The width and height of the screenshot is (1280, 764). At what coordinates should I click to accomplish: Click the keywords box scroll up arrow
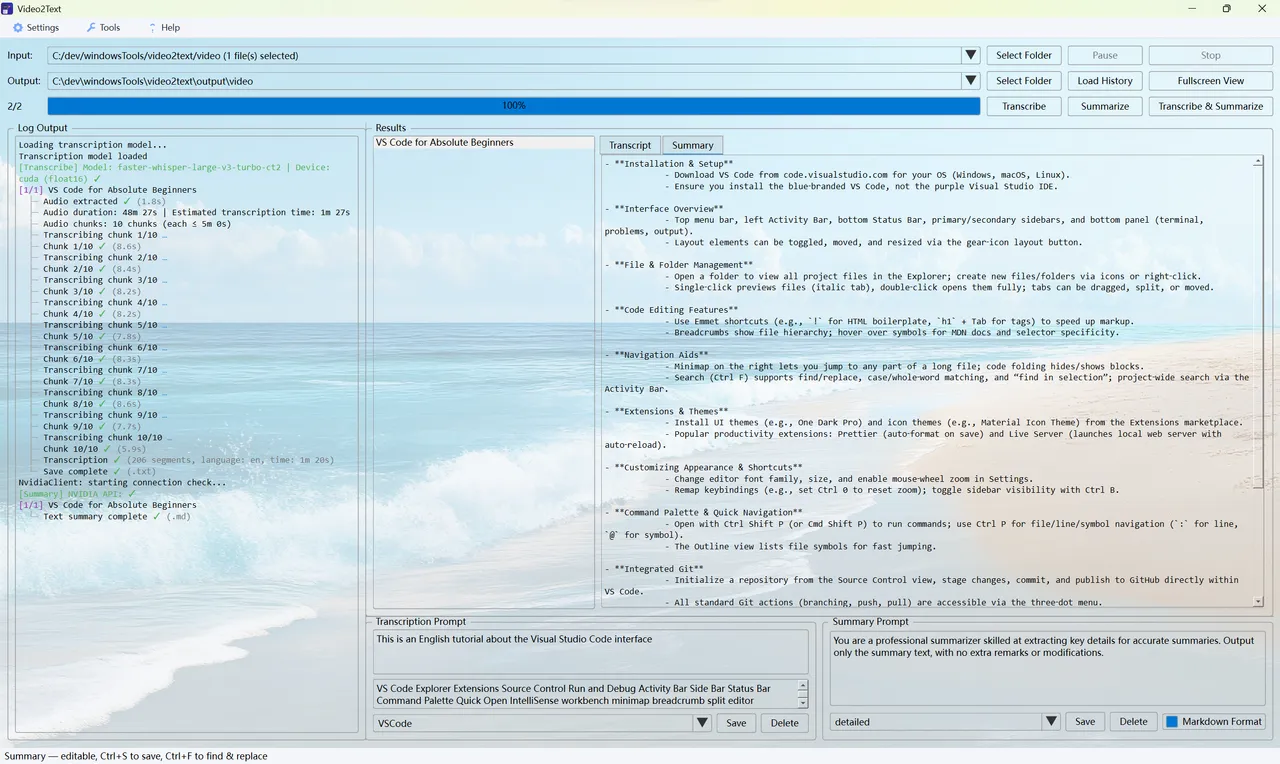coord(802,686)
